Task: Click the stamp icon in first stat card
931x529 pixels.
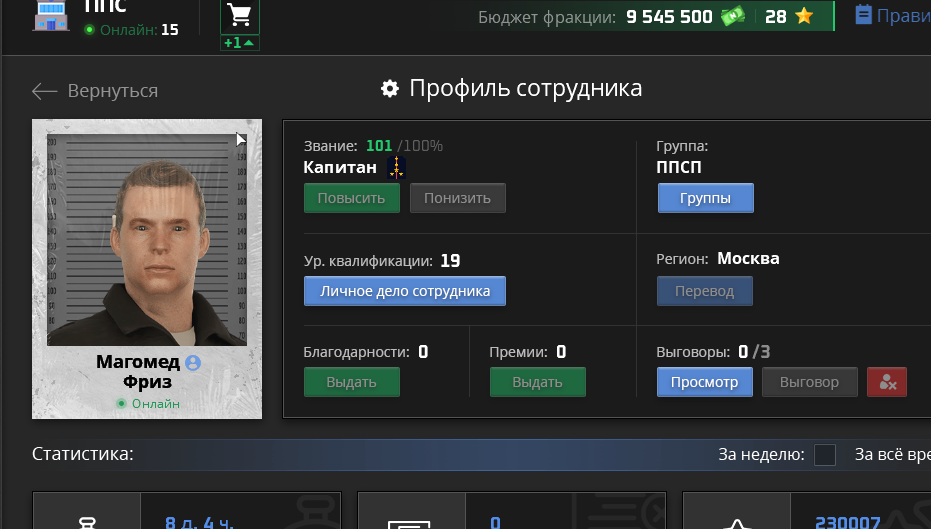Action: click(87, 522)
